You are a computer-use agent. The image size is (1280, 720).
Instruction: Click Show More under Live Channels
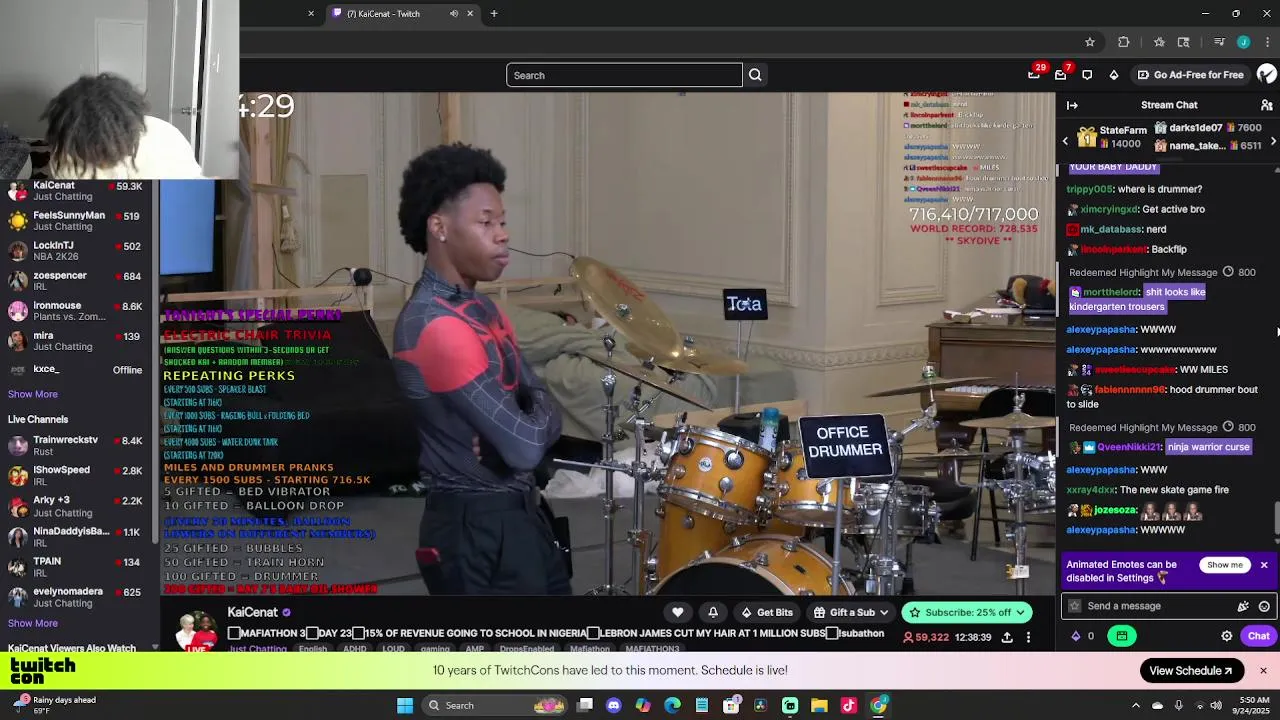point(33,623)
